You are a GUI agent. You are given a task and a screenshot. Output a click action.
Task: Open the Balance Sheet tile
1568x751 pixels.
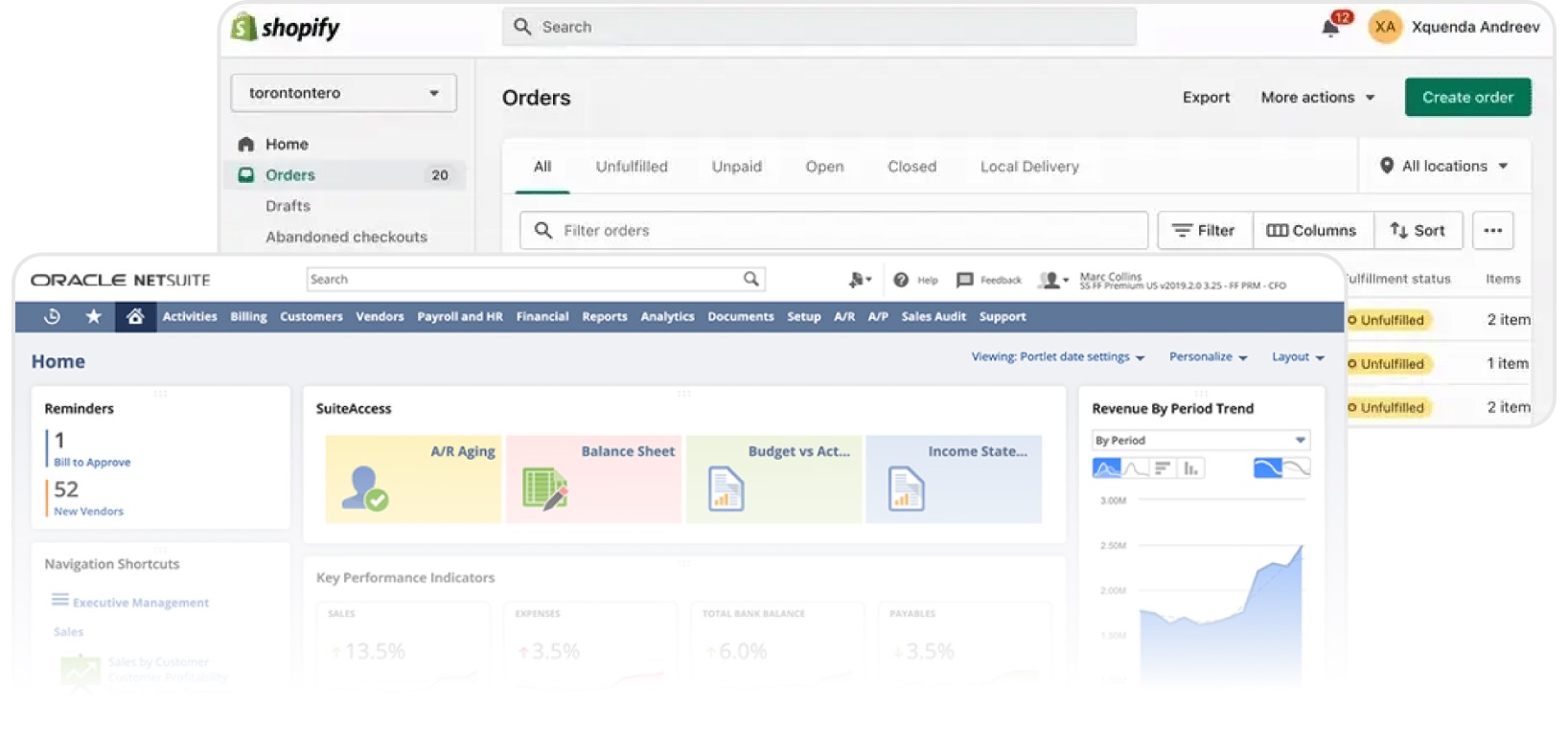coord(593,479)
